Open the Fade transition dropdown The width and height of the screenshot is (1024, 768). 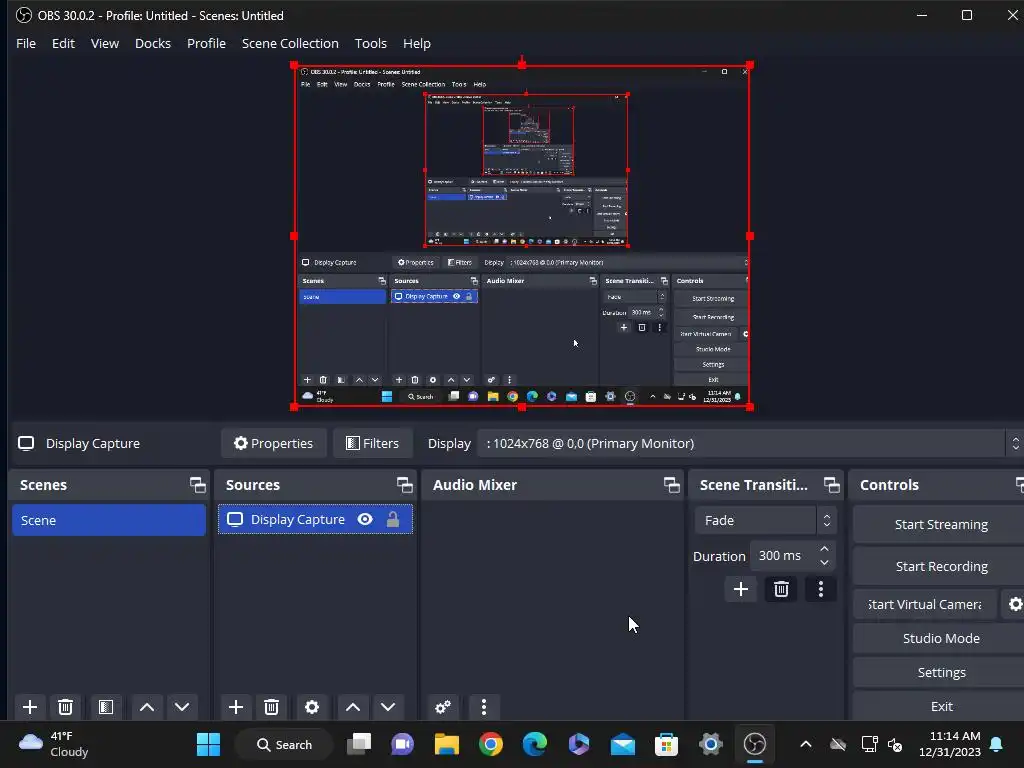765,520
